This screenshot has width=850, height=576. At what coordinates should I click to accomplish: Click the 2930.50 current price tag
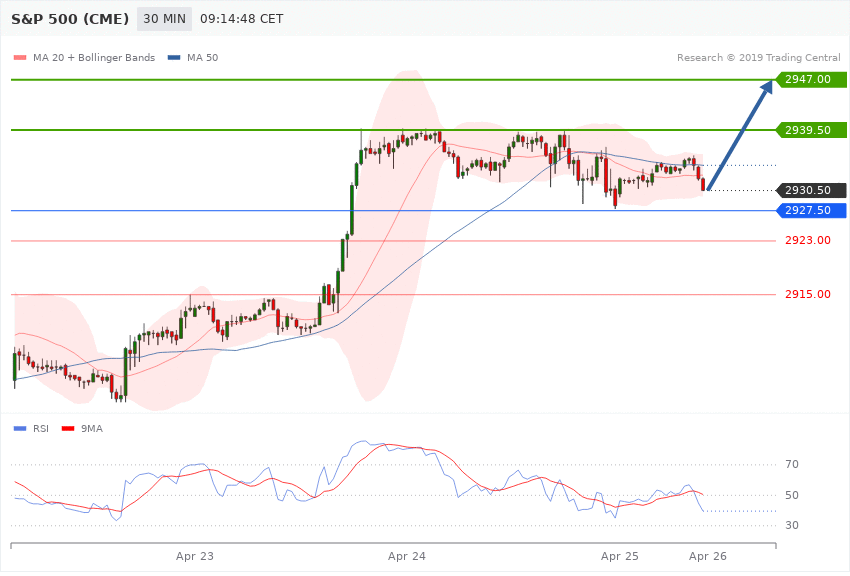tap(811, 190)
